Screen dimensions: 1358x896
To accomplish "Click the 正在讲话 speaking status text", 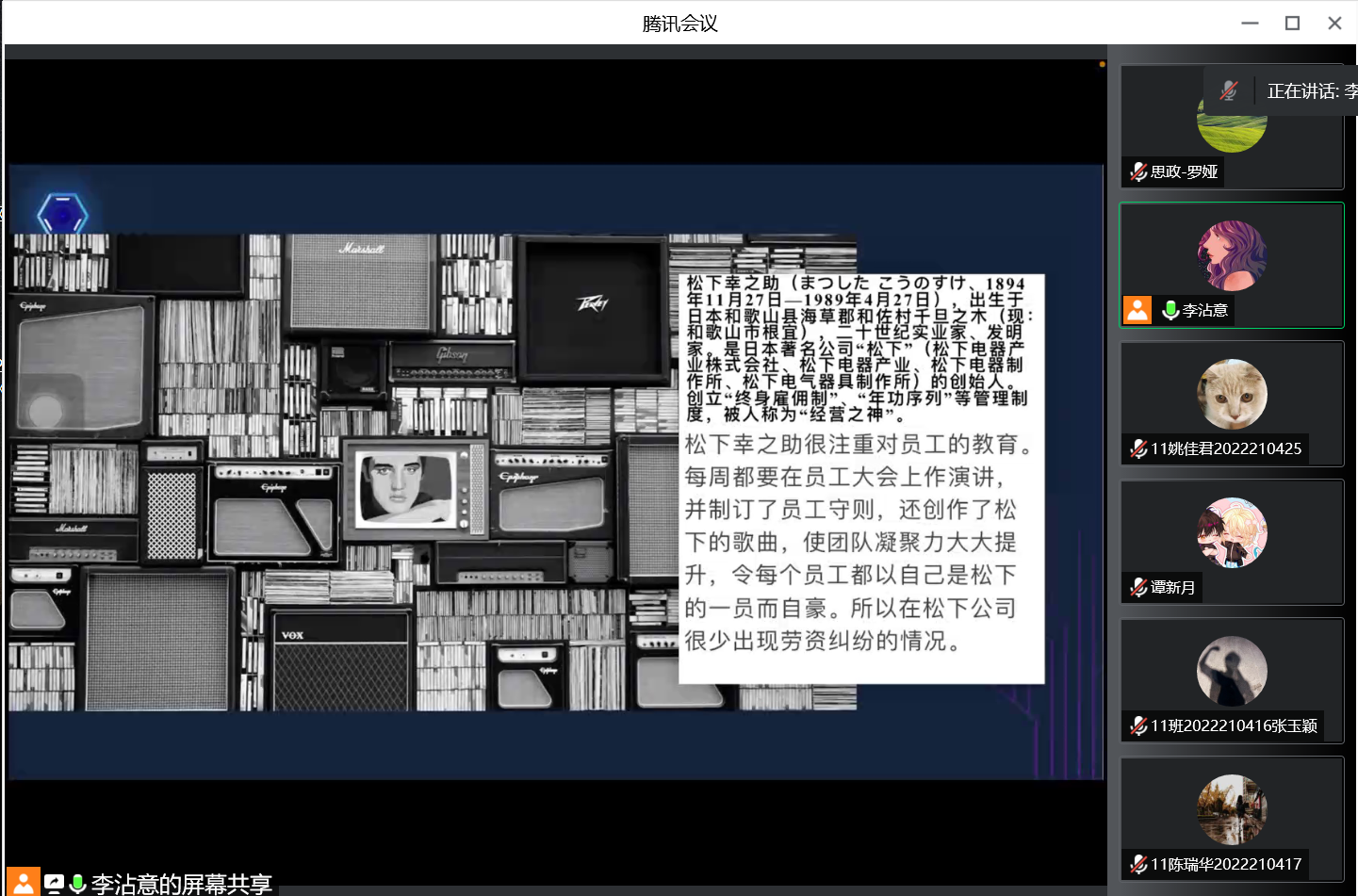I will [x=1311, y=91].
